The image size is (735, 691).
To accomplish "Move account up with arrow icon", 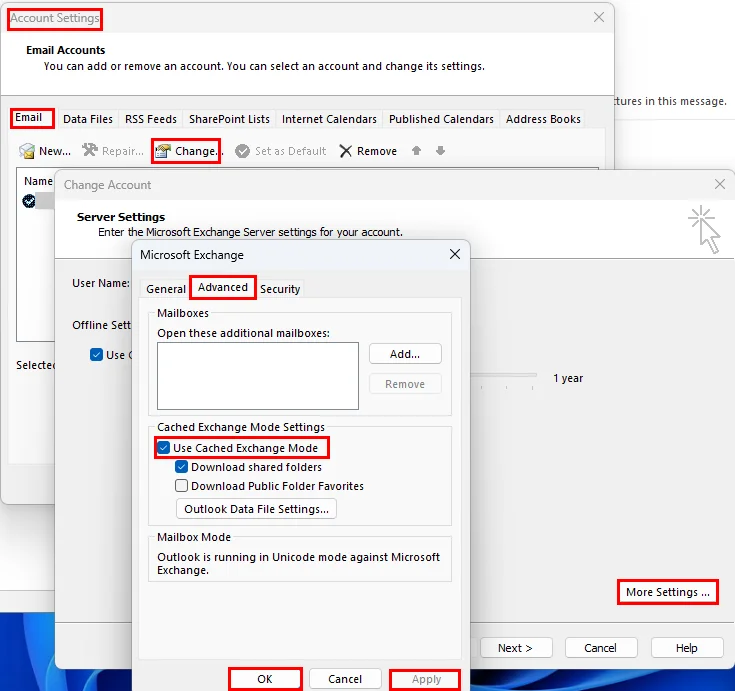I will 416,150.
